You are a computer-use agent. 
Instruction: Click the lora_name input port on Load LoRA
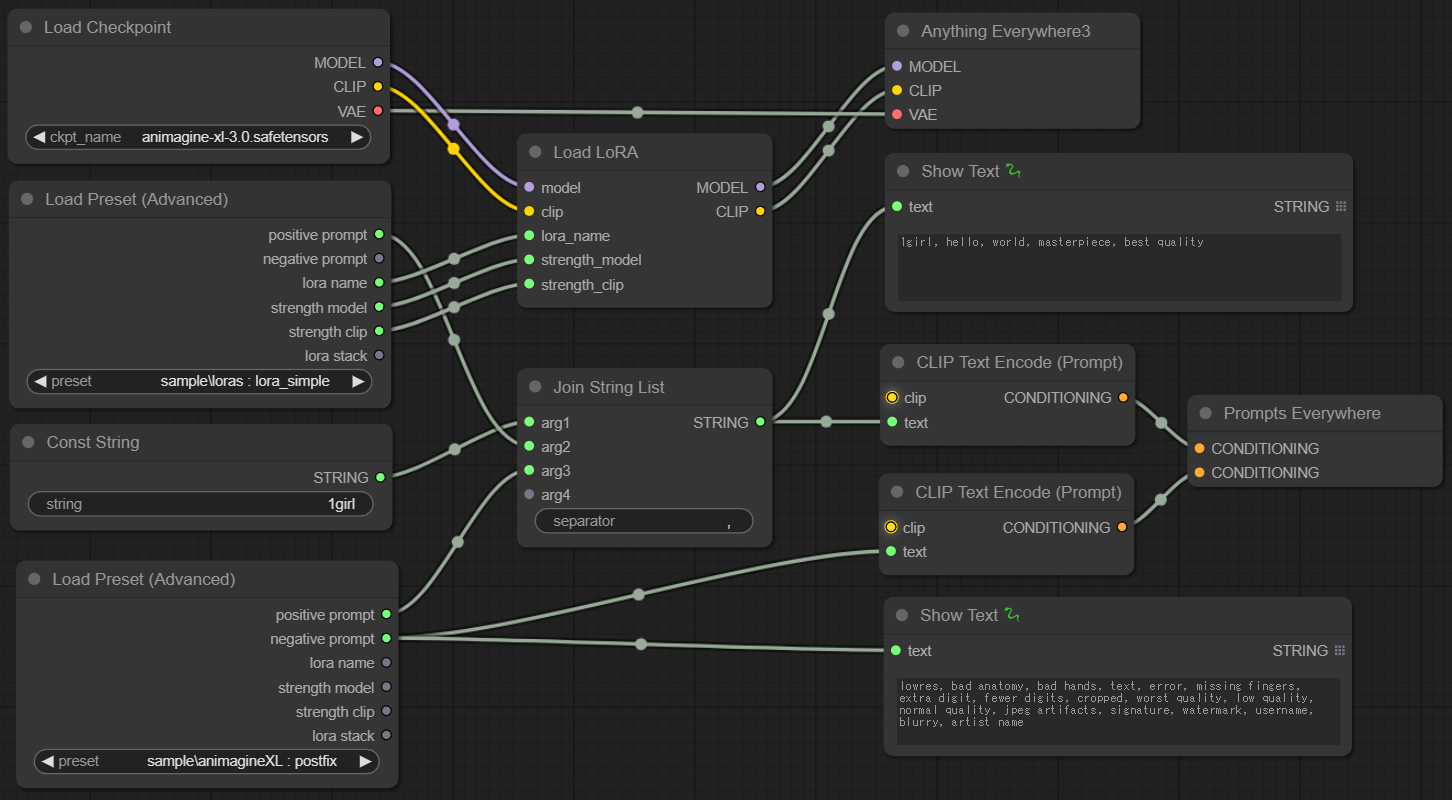[x=529, y=236]
